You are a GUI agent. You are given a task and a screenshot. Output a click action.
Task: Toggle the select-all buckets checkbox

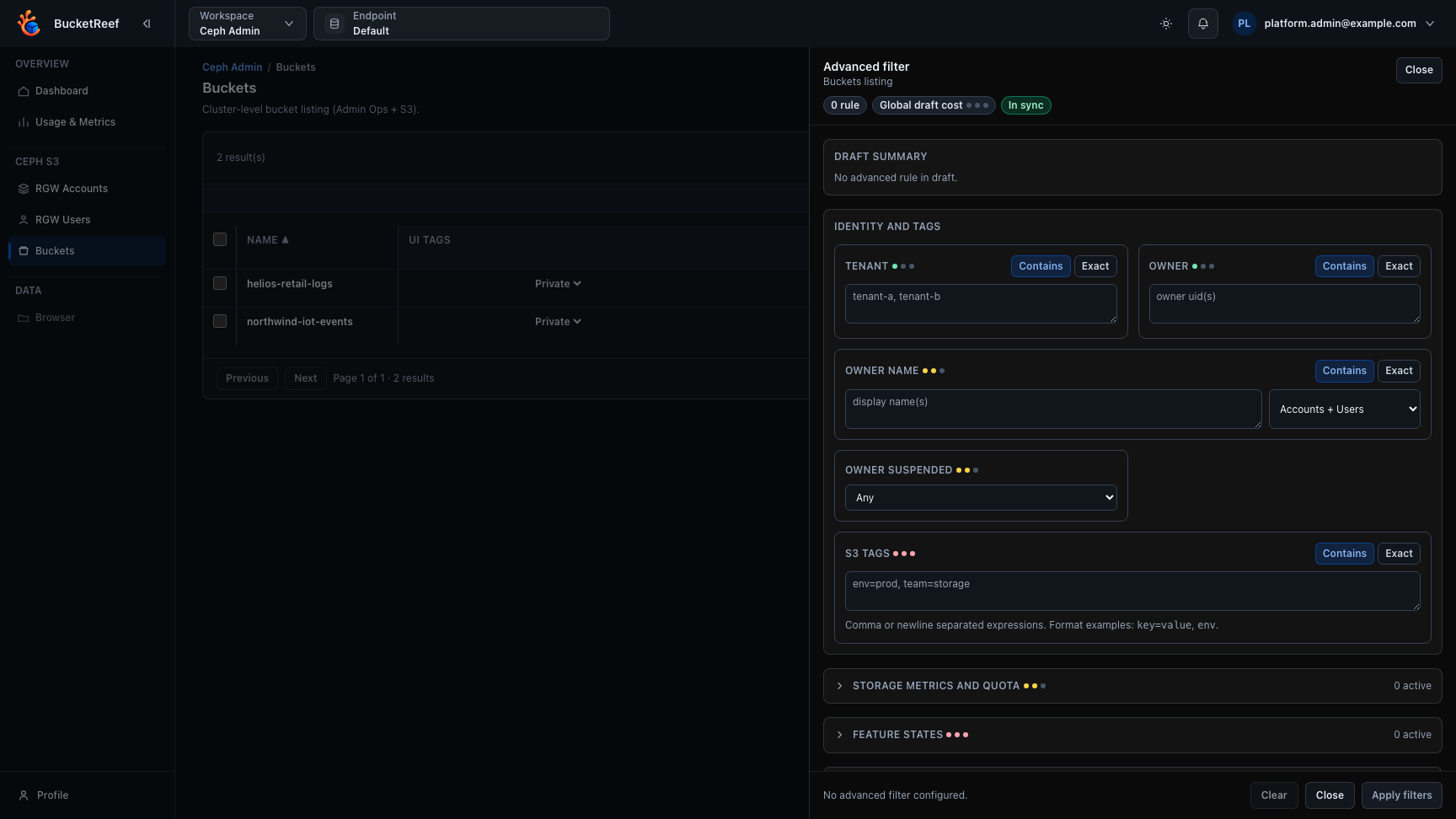coord(220,239)
